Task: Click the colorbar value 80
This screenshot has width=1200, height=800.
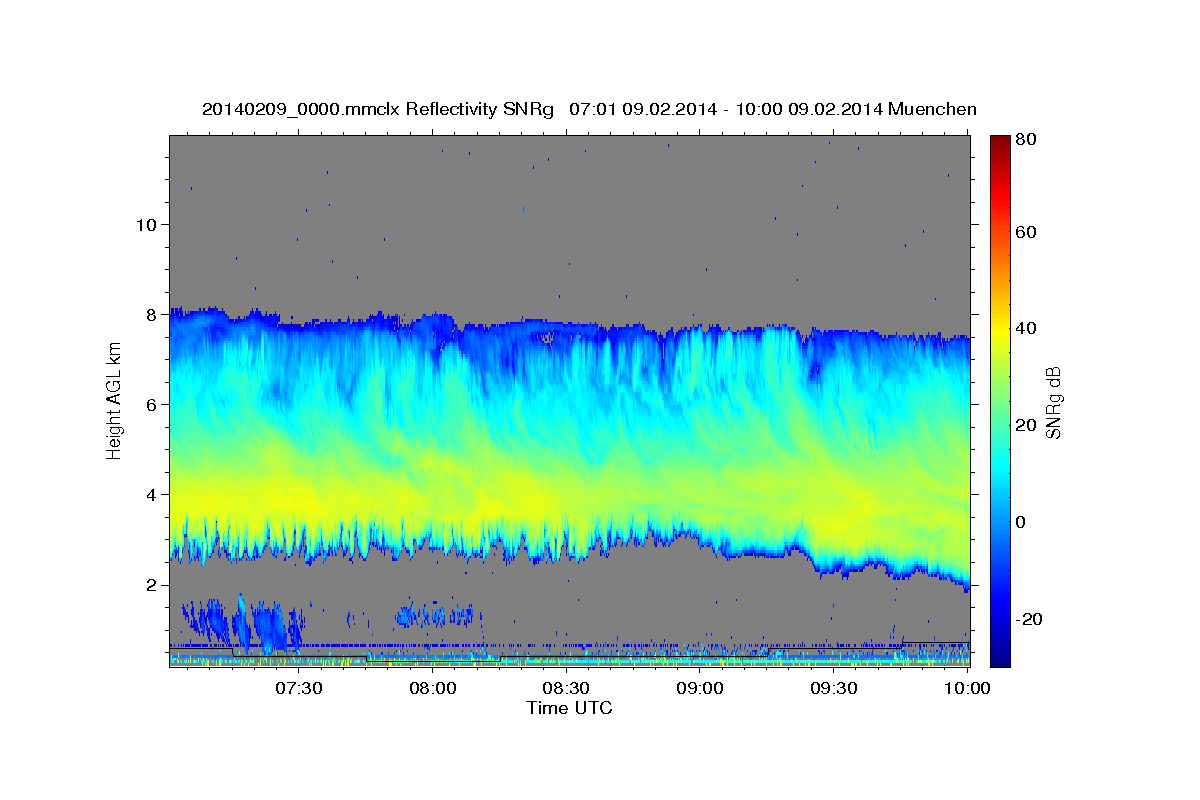Action: point(1027,139)
